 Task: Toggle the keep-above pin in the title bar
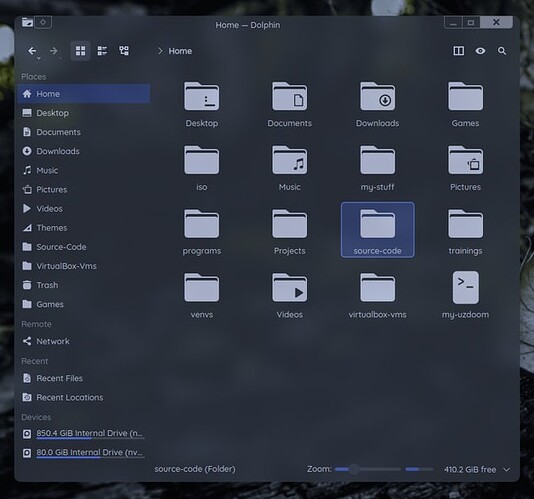coord(43,22)
